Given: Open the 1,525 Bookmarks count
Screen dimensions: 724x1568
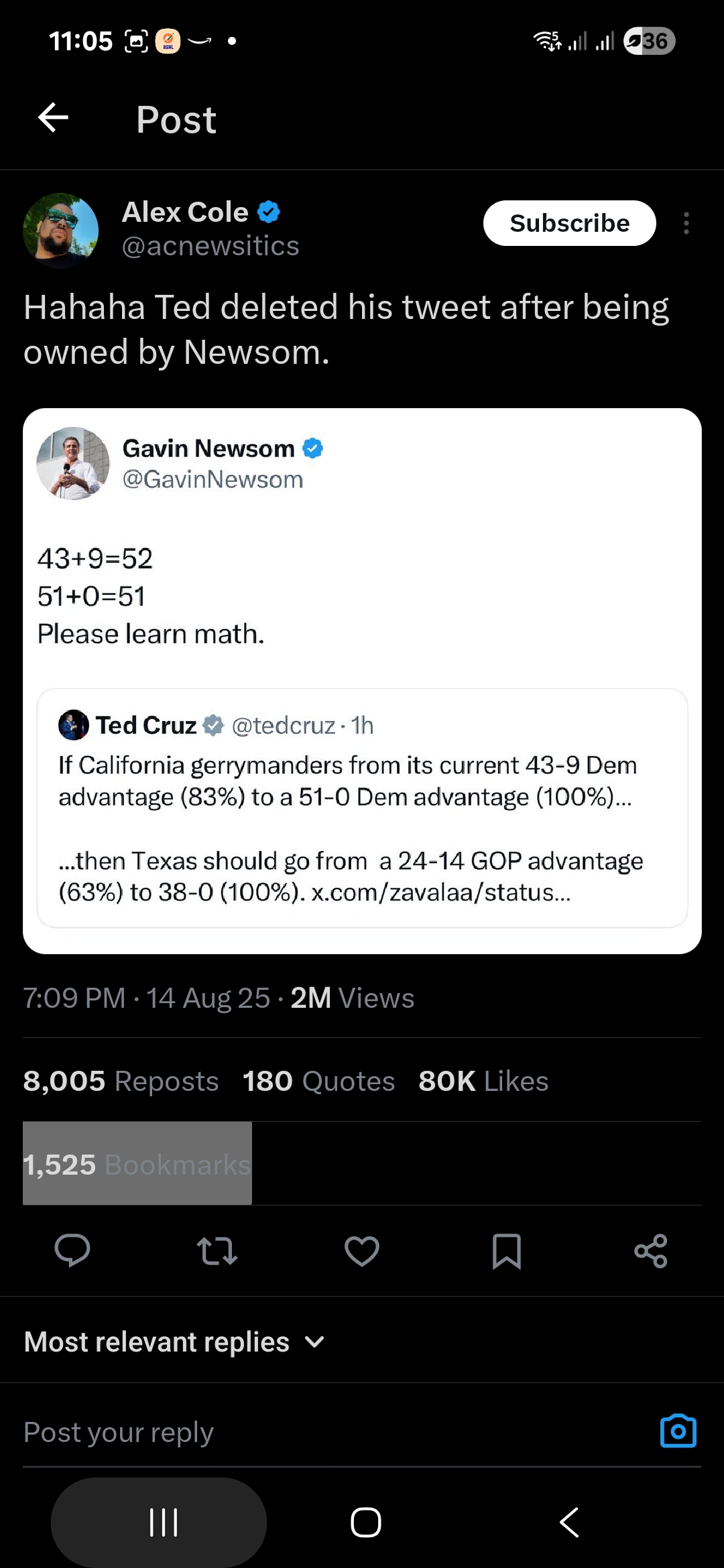Looking at the screenshot, I should pyautogui.click(x=137, y=1164).
